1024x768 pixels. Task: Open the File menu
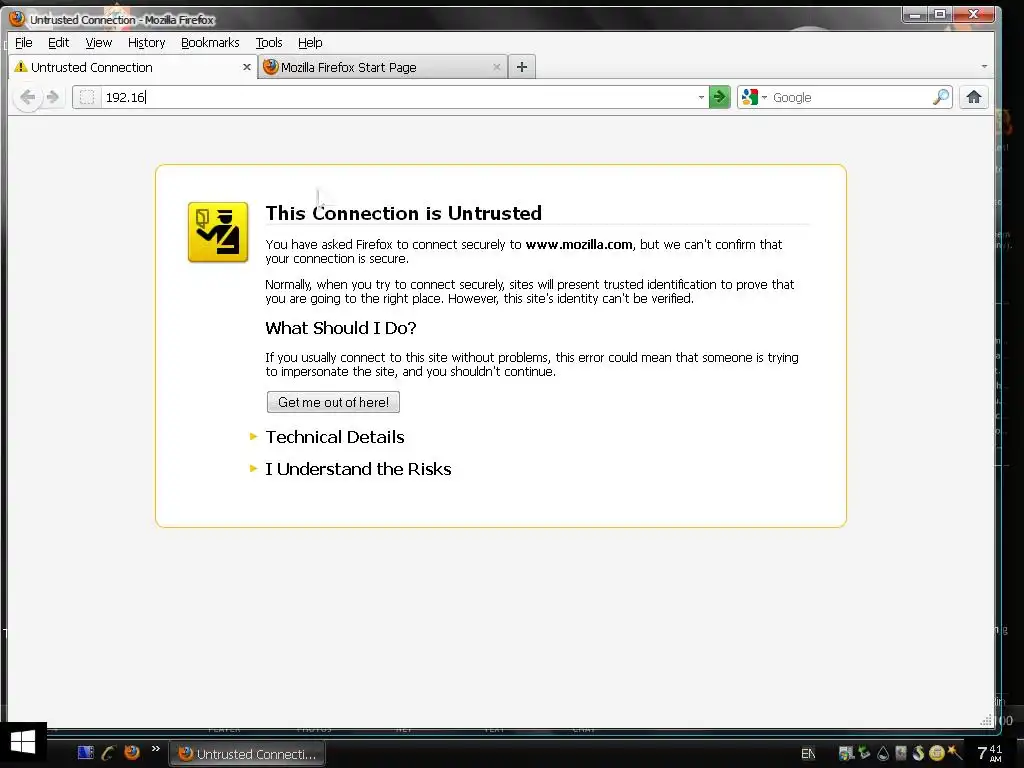24,42
